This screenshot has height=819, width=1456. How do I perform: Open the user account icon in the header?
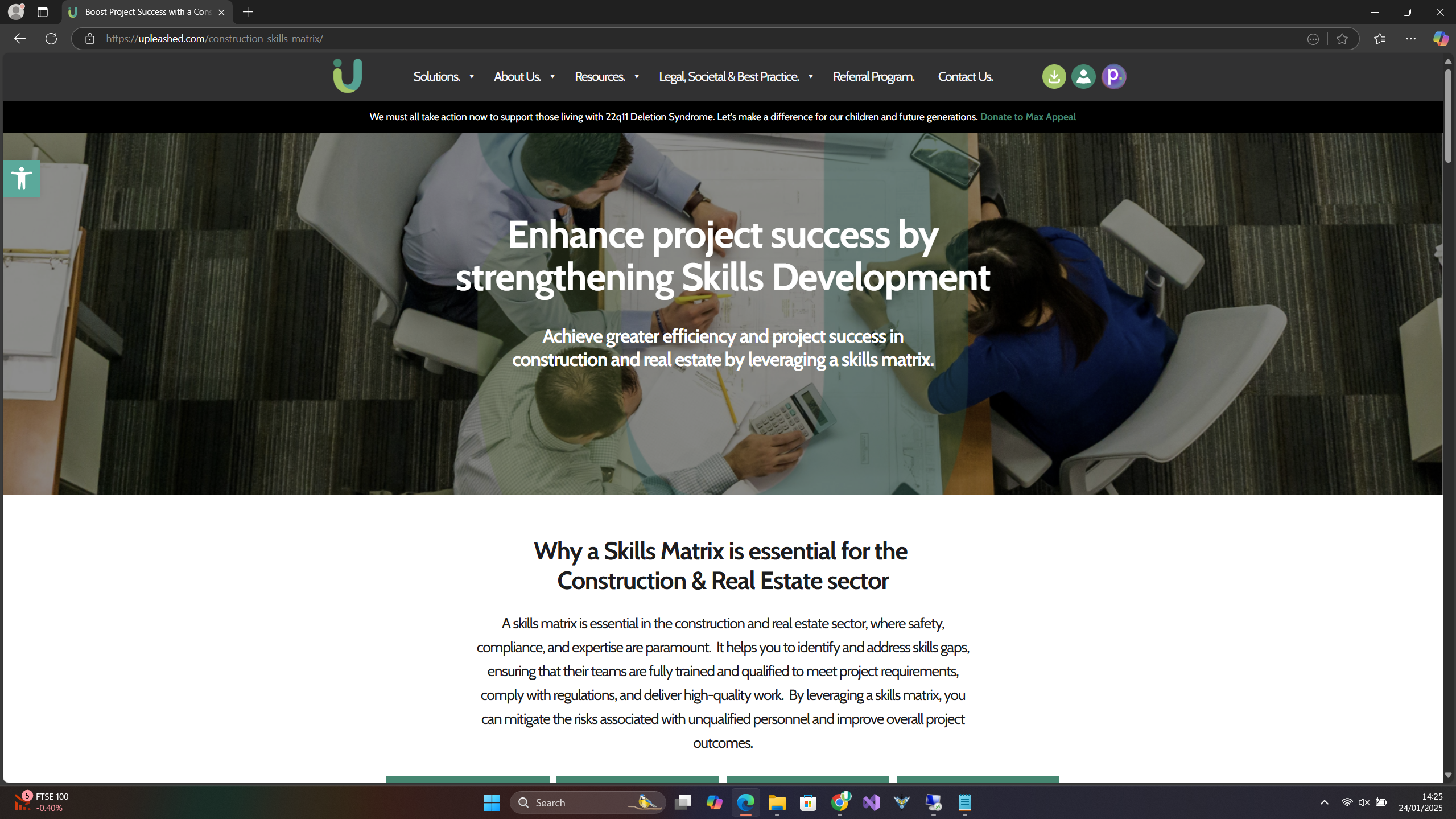coord(1083,76)
